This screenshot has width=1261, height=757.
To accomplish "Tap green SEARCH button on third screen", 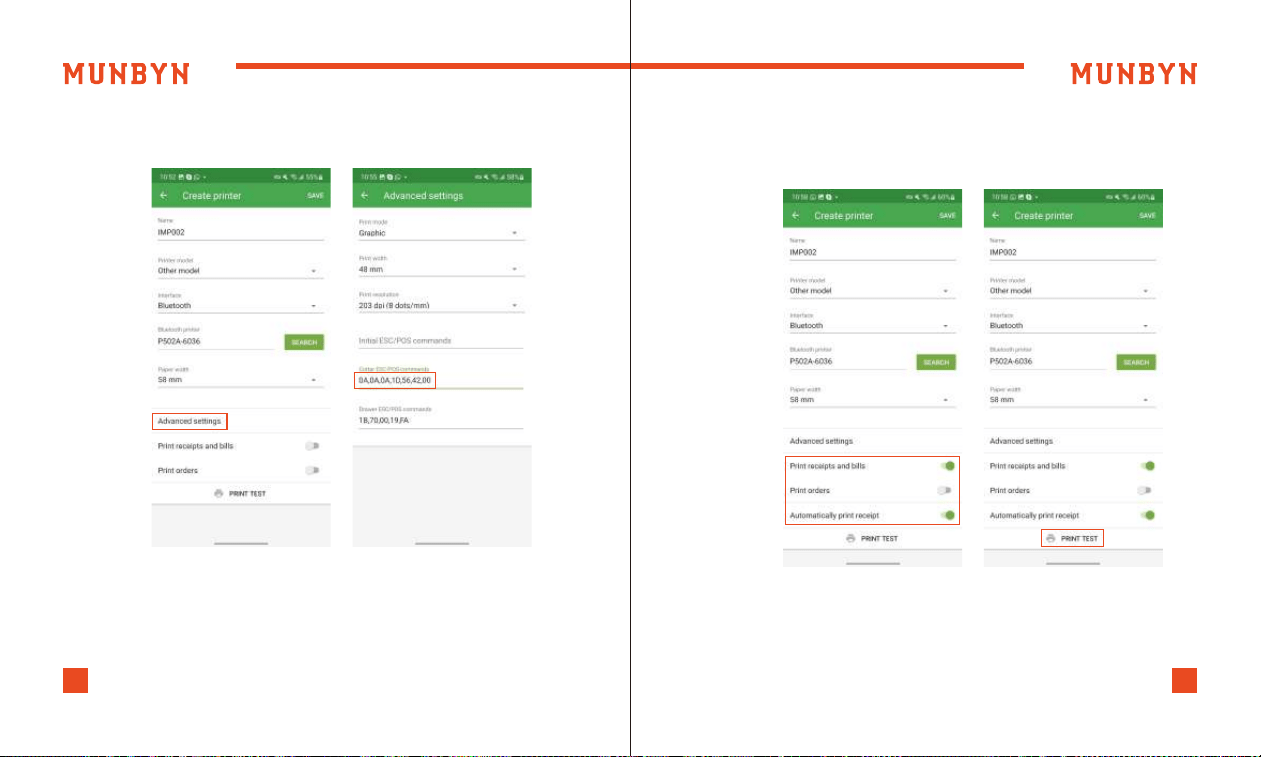I will [936, 362].
